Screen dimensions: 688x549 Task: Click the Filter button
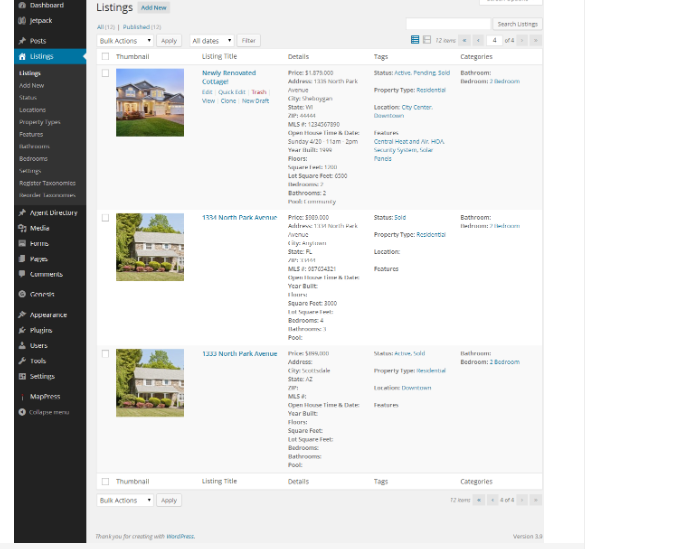coord(249,40)
